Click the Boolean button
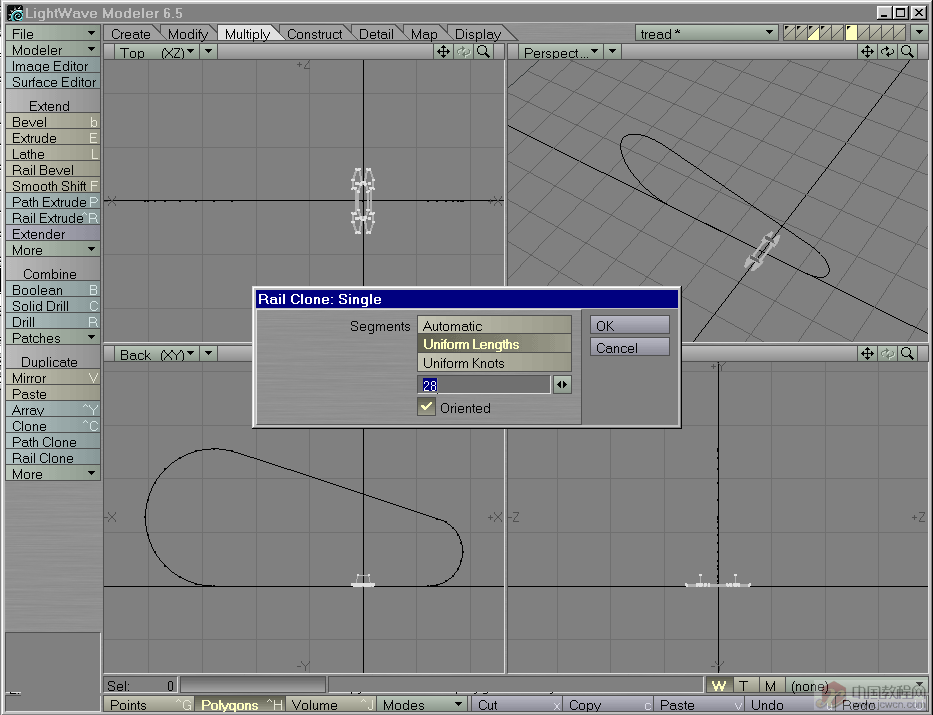 click(52, 290)
